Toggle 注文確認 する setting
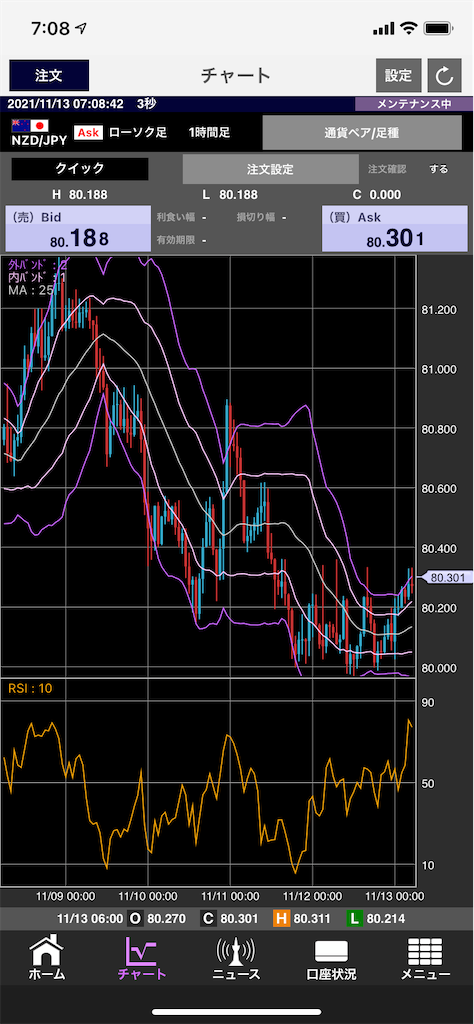This screenshot has height=1024, width=474. tap(439, 169)
